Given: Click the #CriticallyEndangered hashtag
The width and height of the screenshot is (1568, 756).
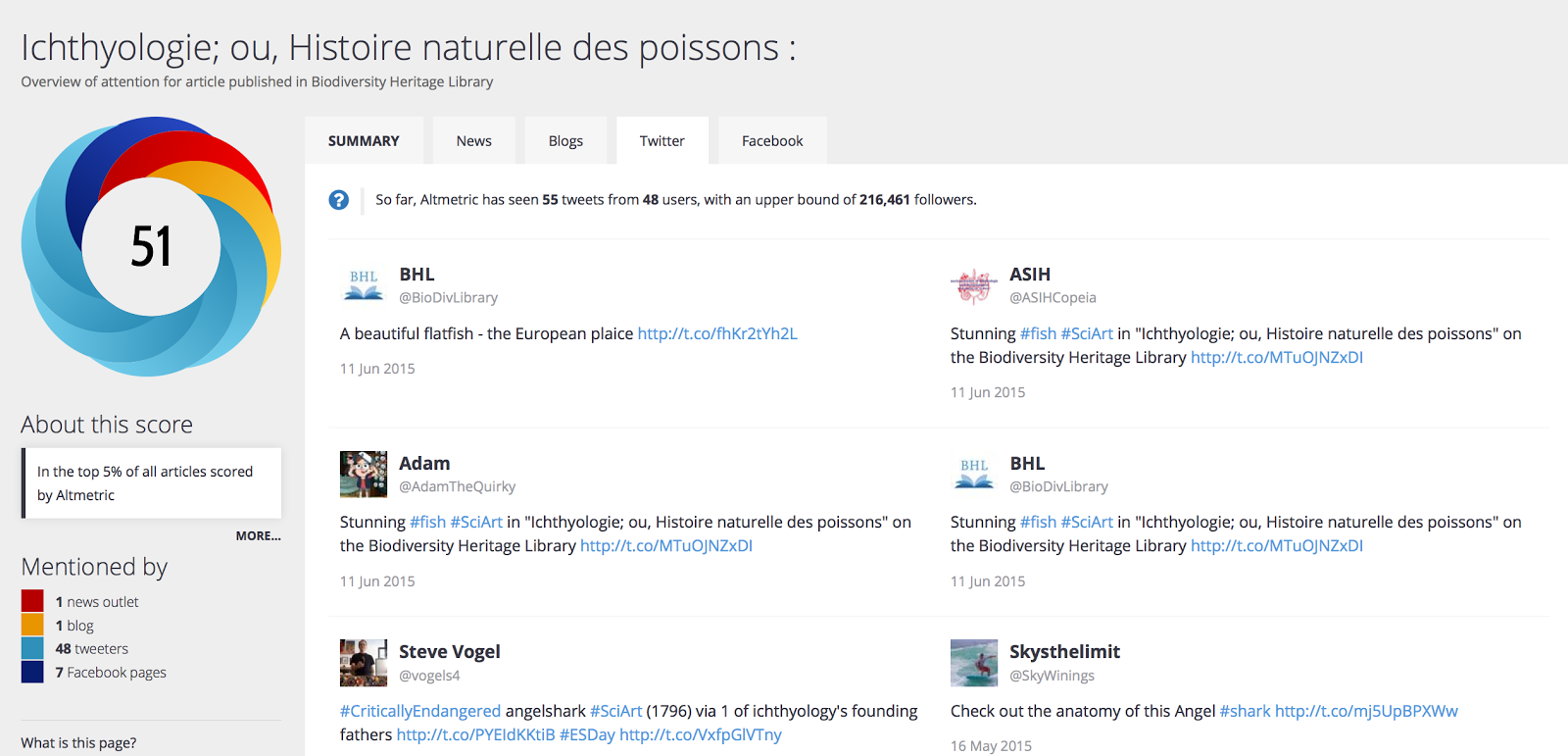Looking at the screenshot, I should click(420, 711).
